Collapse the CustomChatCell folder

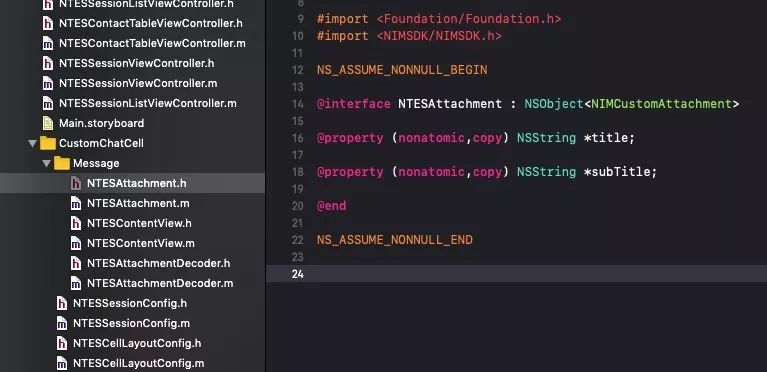pyautogui.click(x=32, y=143)
